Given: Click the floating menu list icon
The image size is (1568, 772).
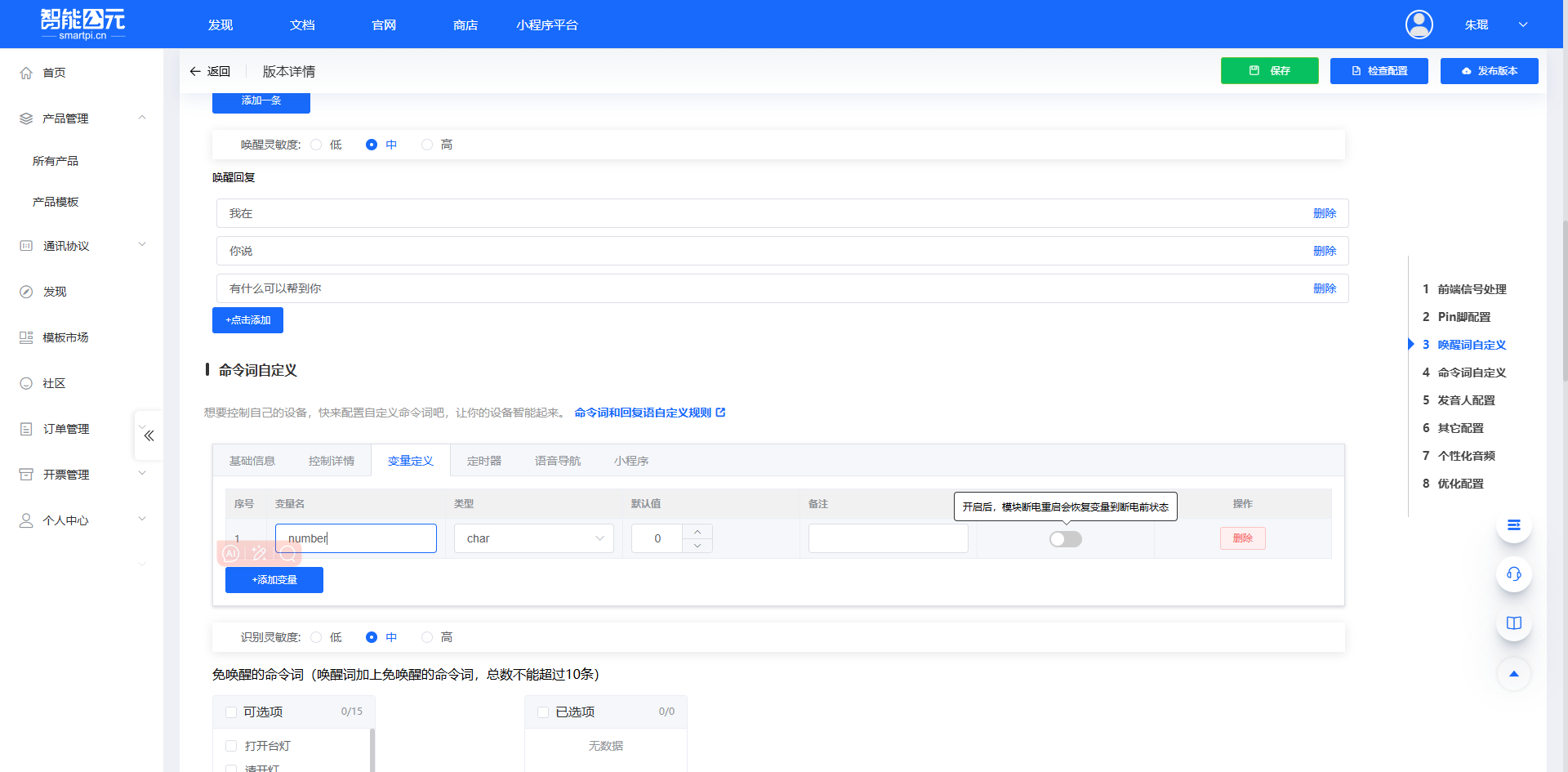Looking at the screenshot, I should (1513, 525).
